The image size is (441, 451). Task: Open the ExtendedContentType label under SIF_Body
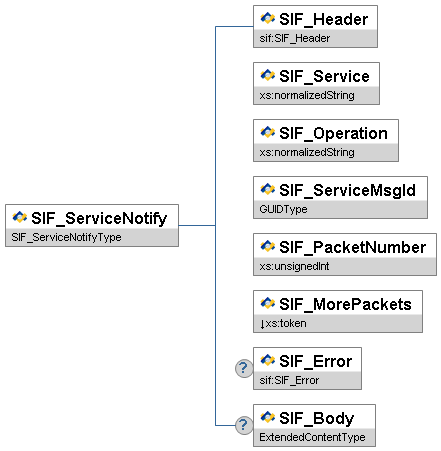(312, 437)
